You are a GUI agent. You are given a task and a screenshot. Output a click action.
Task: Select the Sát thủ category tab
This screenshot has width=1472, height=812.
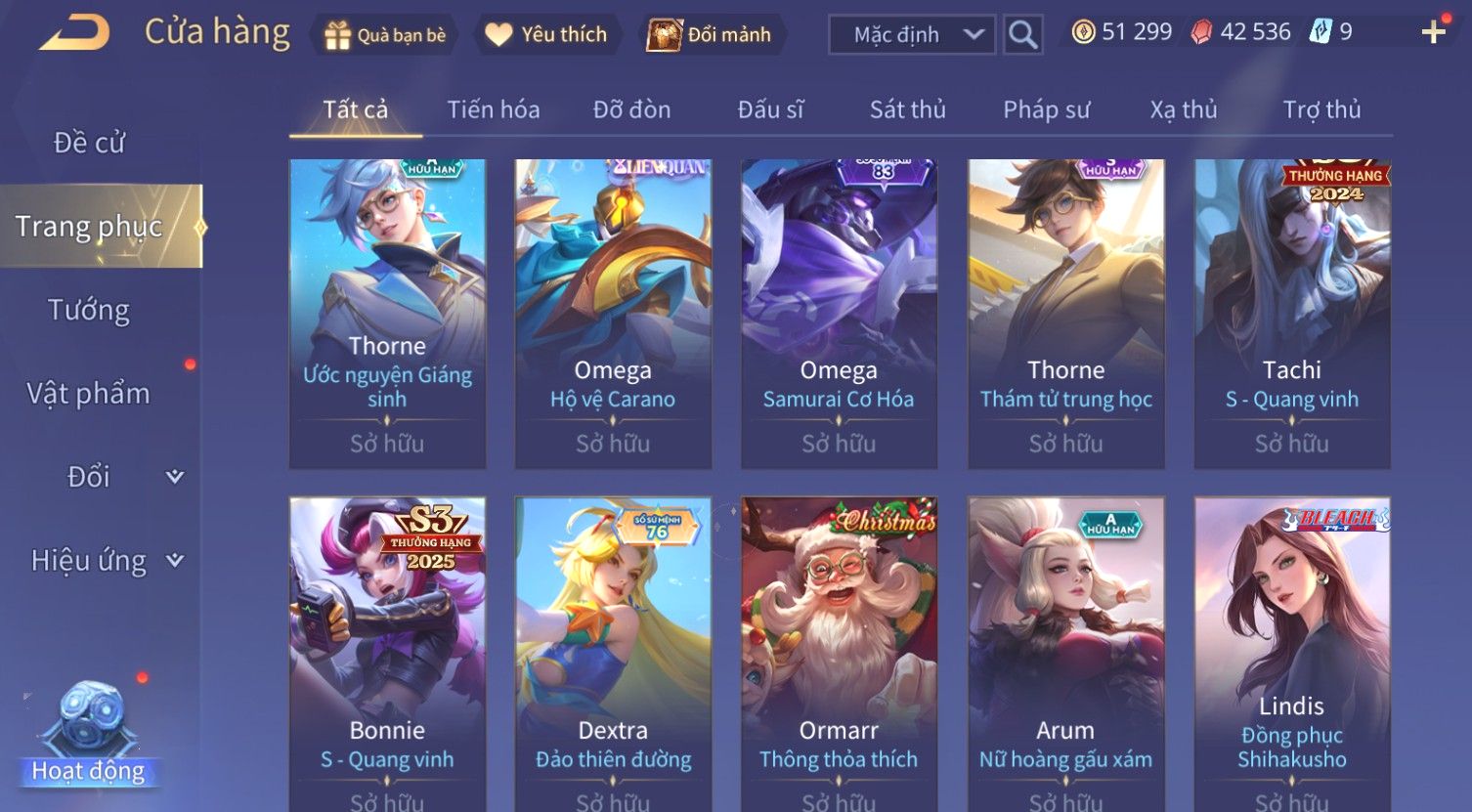(x=907, y=109)
